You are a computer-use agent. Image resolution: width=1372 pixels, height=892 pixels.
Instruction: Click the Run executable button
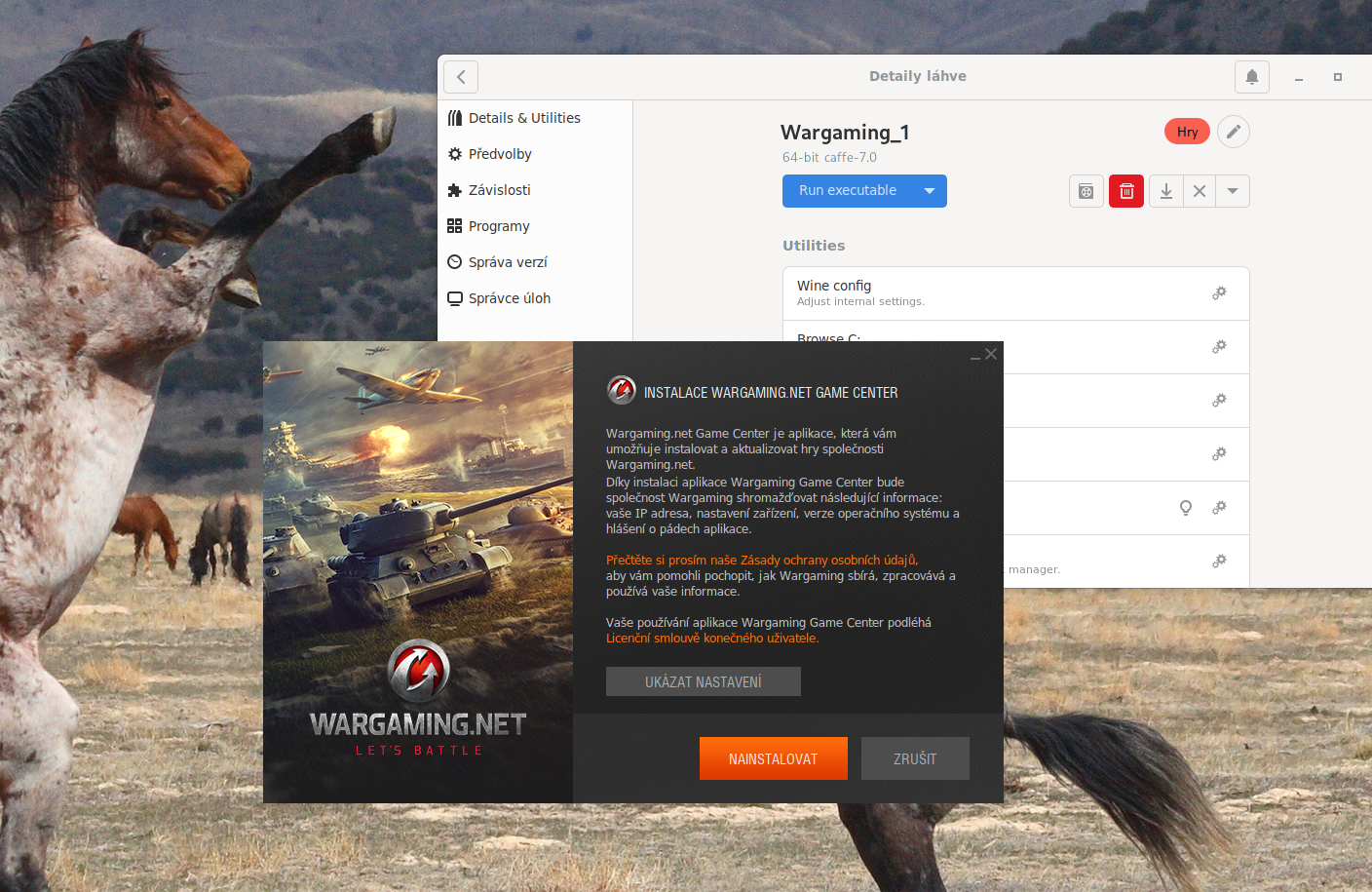[848, 191]
